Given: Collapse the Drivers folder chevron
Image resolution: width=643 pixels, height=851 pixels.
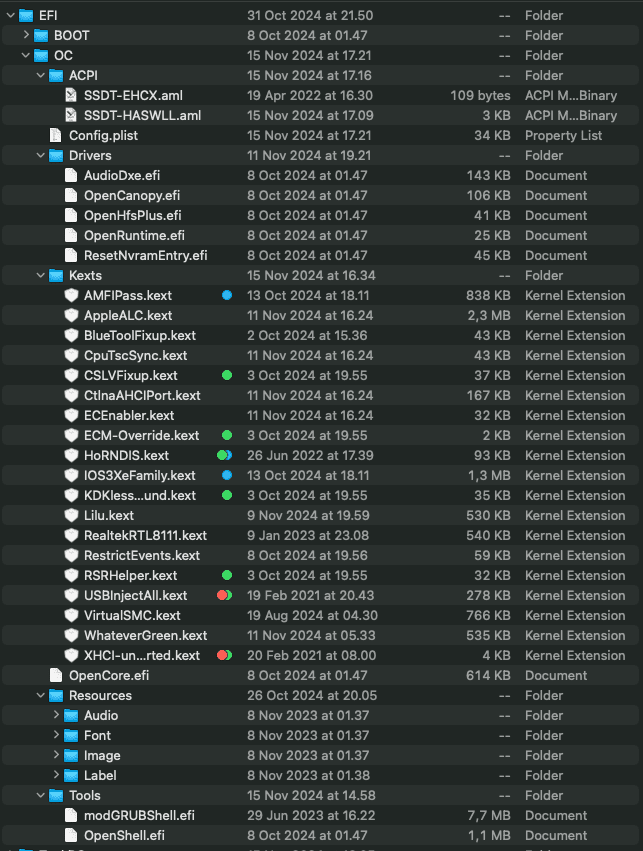Looking at the screenshot, I should (41, 155).
